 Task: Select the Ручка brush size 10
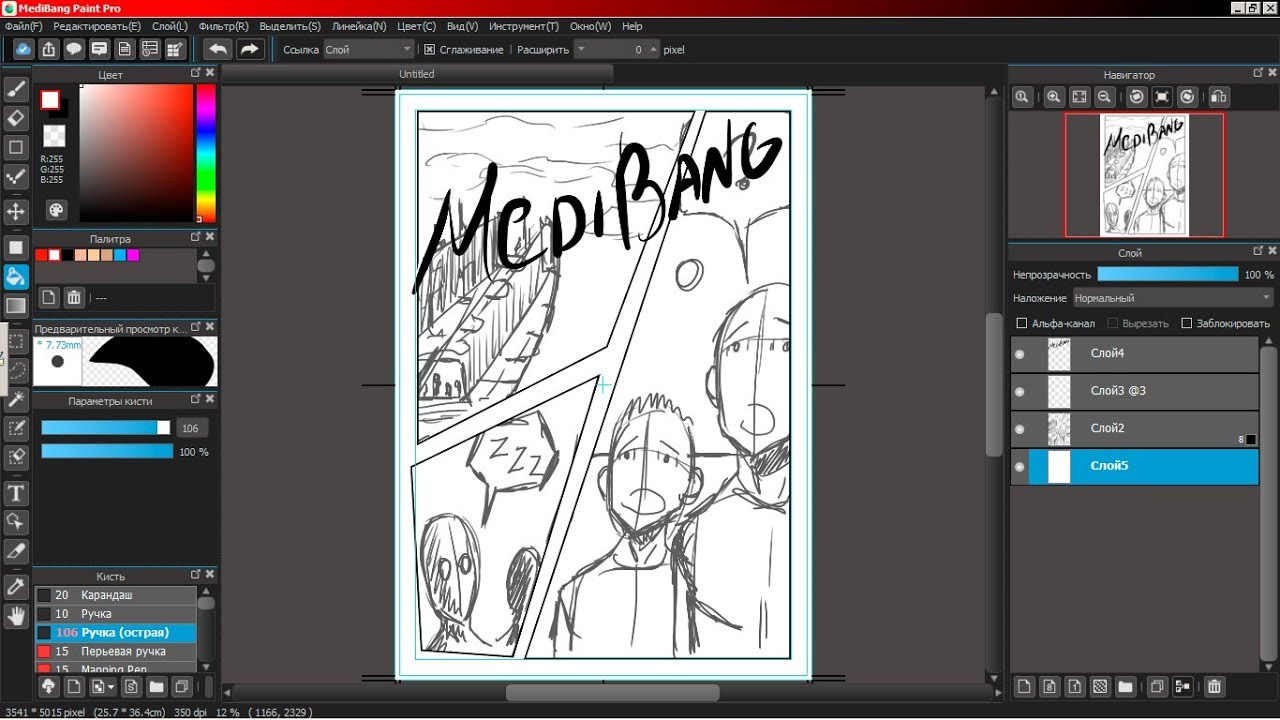coord(115,614)
